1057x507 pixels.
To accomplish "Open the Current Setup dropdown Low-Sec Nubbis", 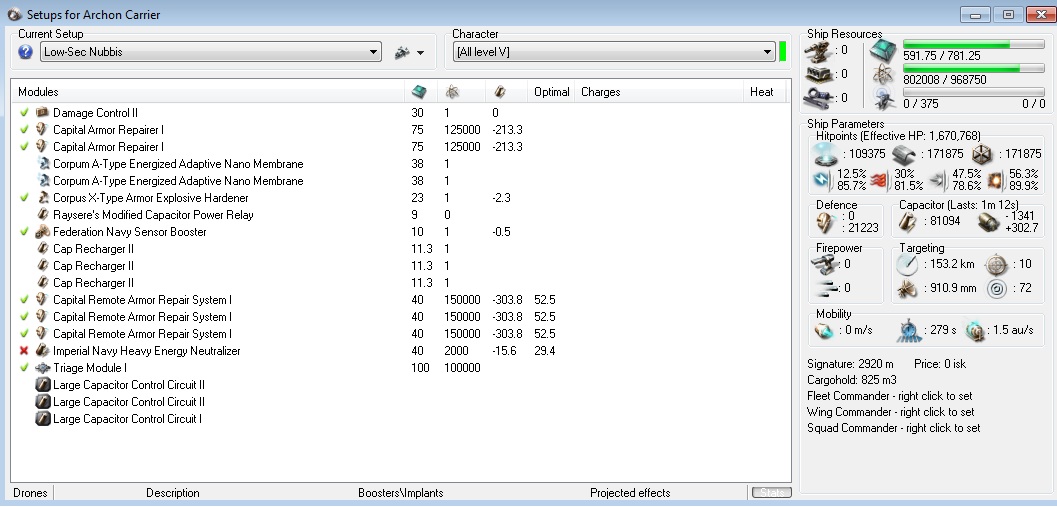I will coord(210,52).
